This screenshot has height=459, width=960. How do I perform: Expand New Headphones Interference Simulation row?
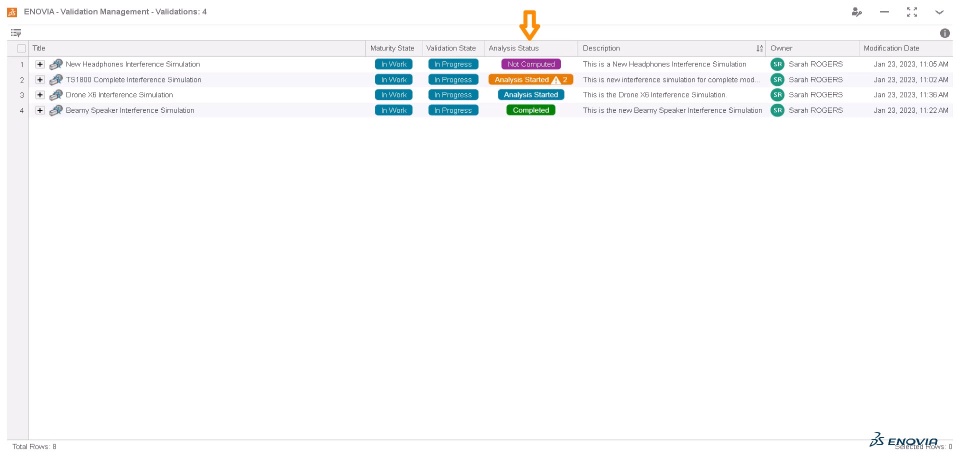[x=40, y=64]
